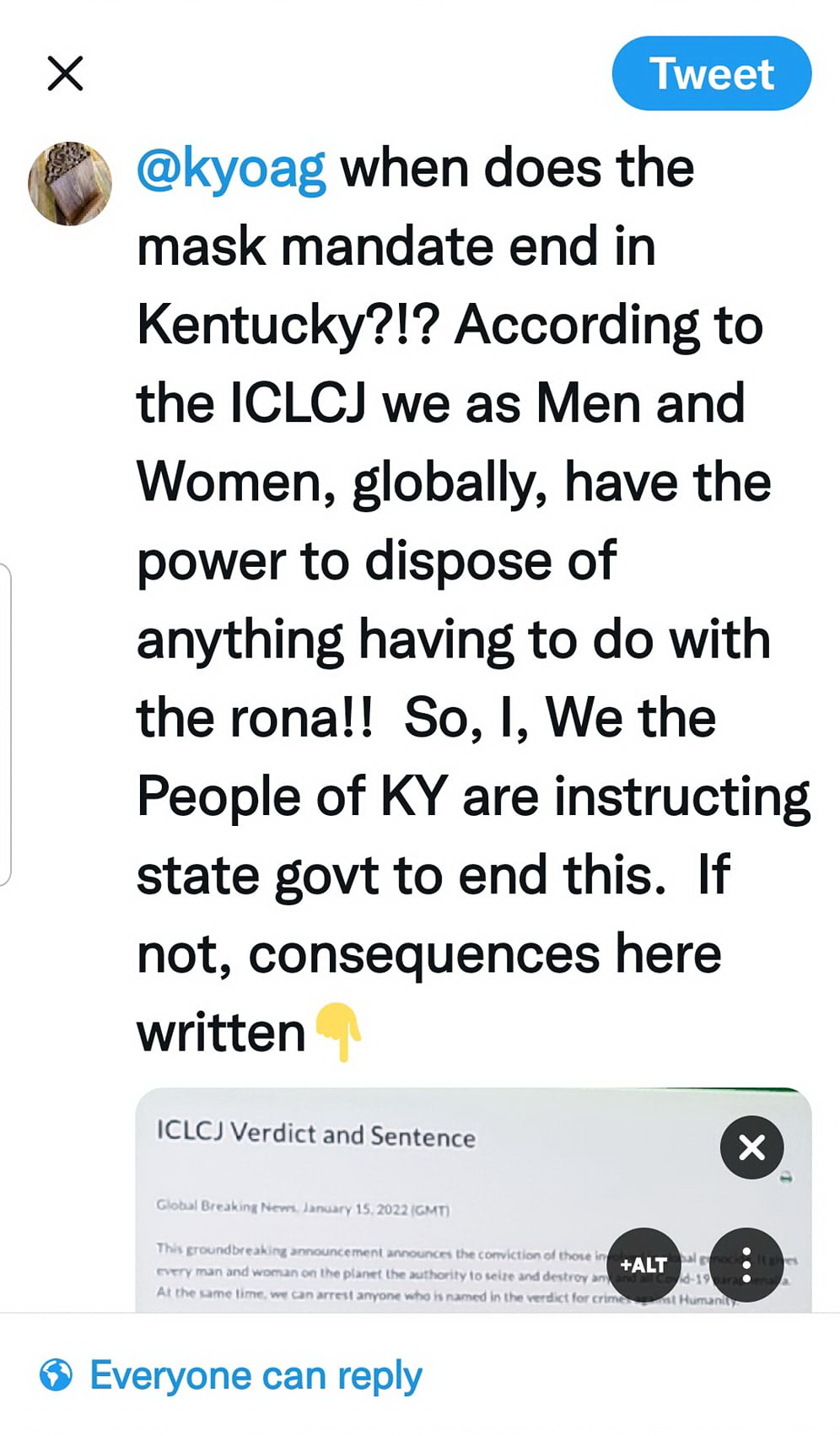Click the @kyoag mention

(x=231, y=169)
